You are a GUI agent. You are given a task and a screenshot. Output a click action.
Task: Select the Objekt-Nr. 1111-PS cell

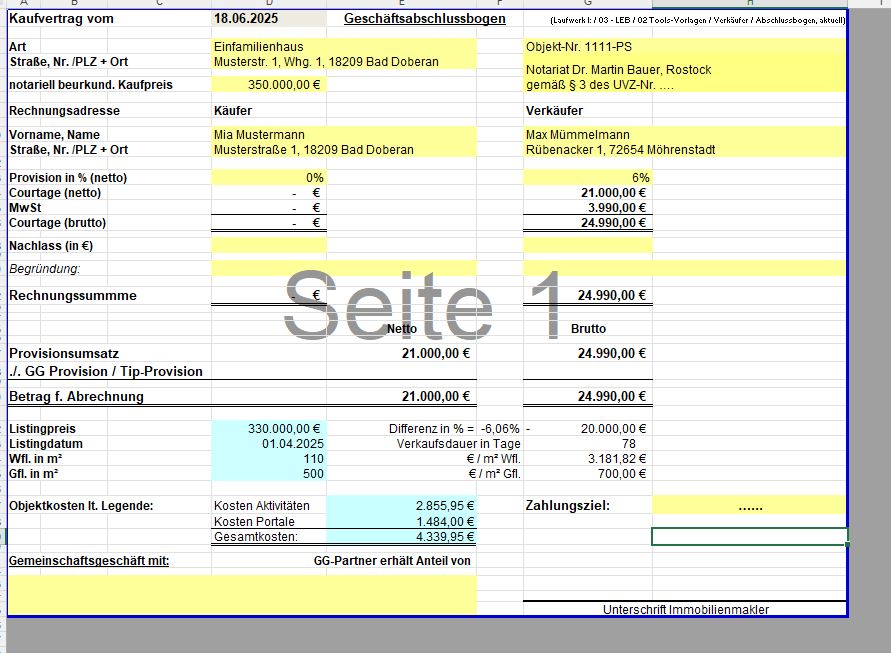click(x=580, y=47)
